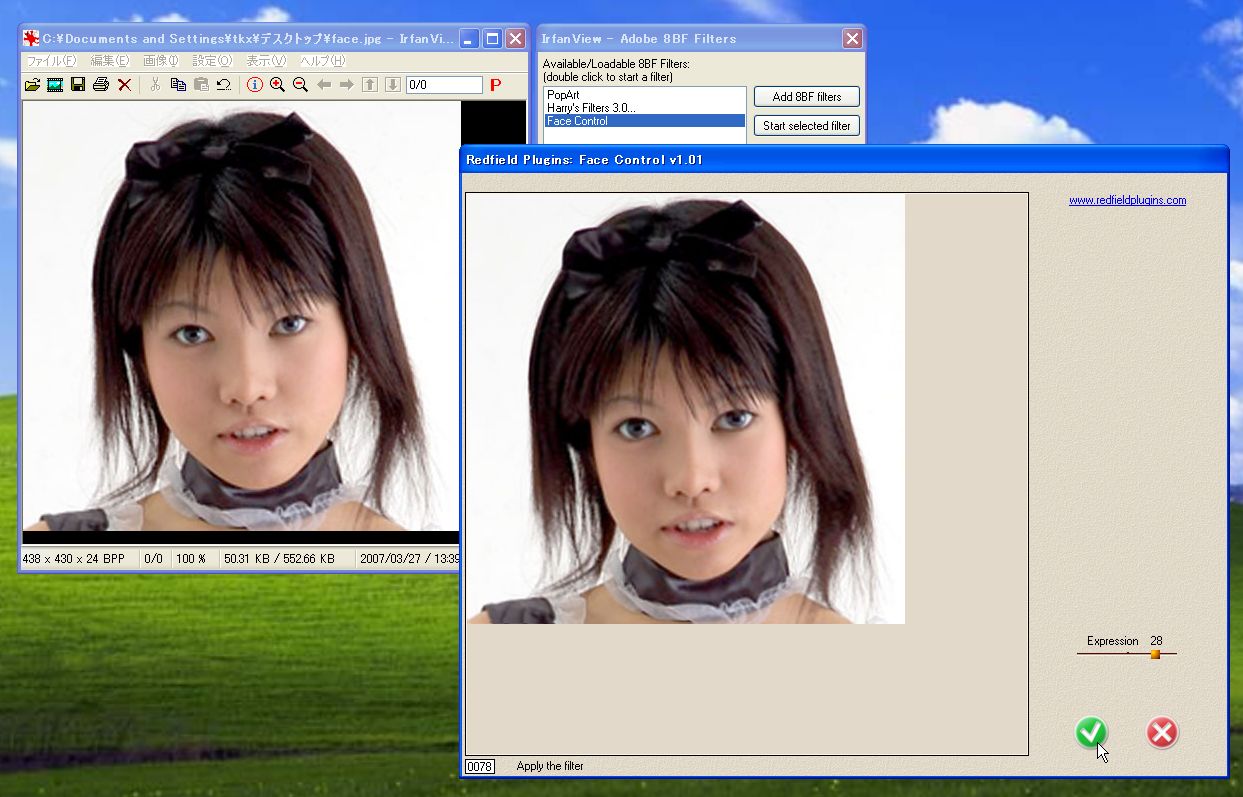
Task: Open the slideshow/thumbnail filmstrip icon in IrfanView
Action: tap(55, 85)
